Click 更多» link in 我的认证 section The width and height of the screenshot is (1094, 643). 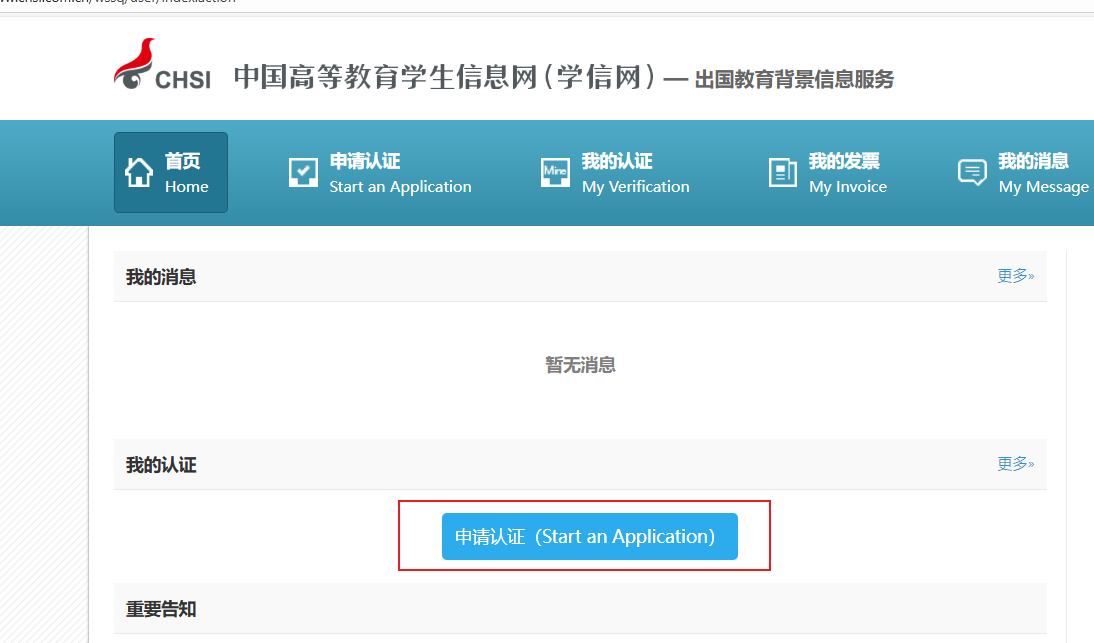click(1015, 464)
